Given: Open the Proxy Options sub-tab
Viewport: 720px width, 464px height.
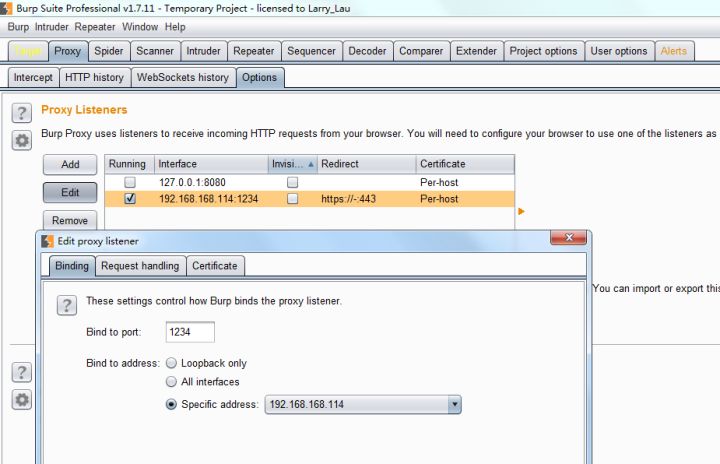Looking at the screenshot, I should [x=259, y=77].
